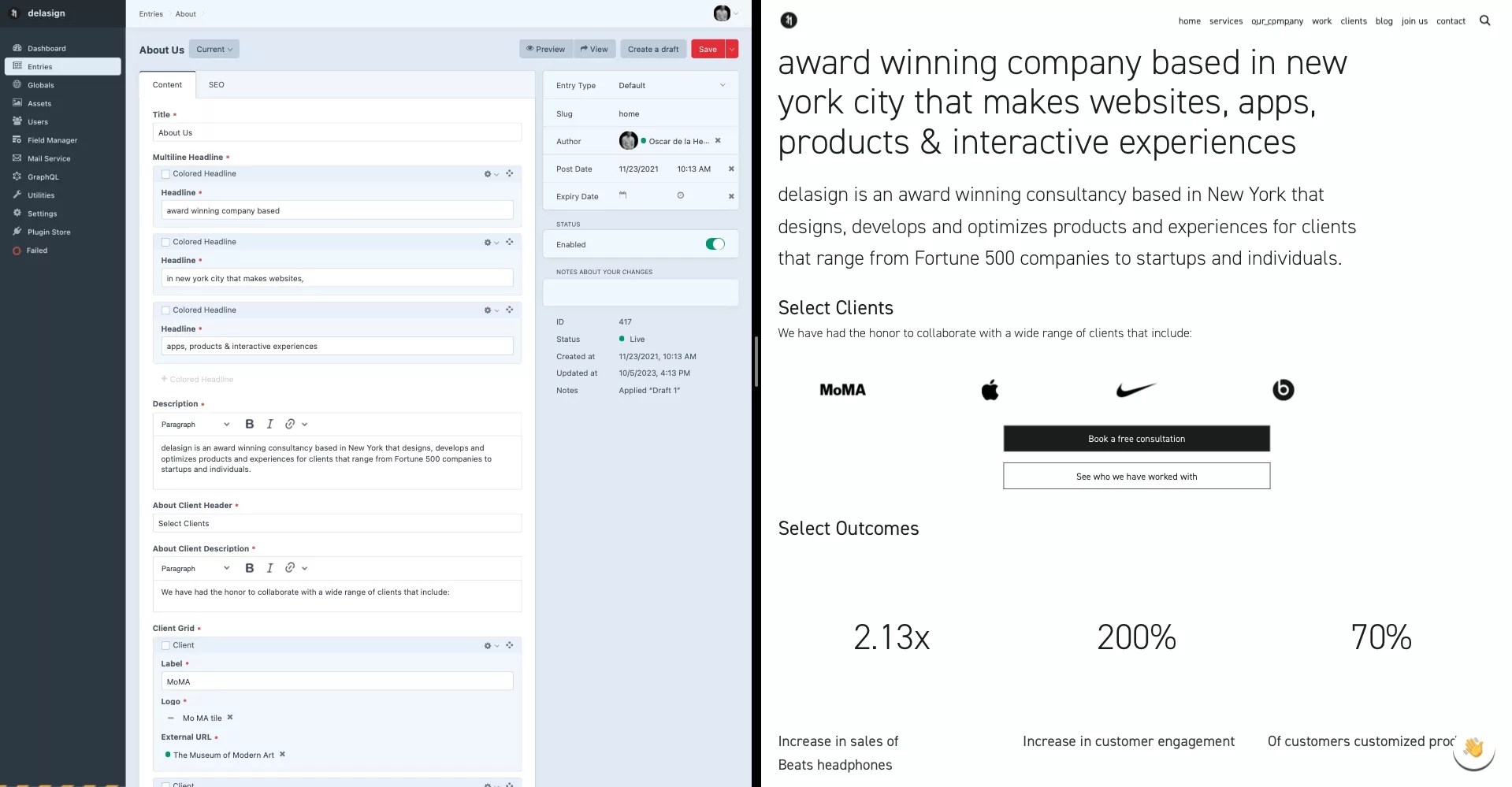Open the gear menu of the 'award winning company based' block
The height and width of the screenshot is (787, 1512).
491,174
